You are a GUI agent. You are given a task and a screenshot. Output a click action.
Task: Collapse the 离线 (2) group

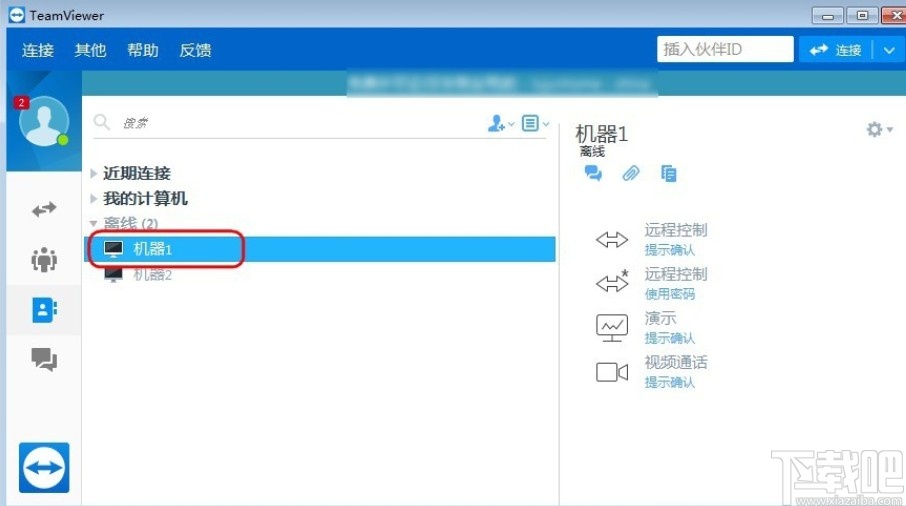click(x=93, y=223)
